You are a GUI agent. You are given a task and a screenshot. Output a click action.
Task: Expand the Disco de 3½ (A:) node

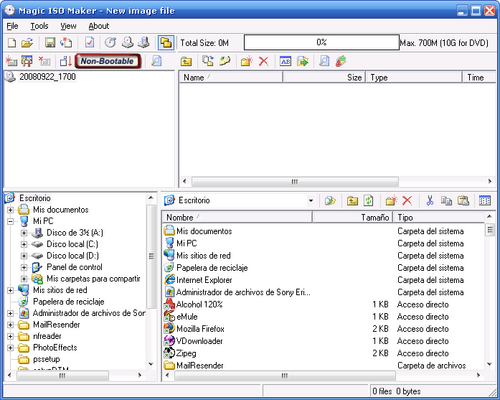pyautogui.click(x=24, y=233)
